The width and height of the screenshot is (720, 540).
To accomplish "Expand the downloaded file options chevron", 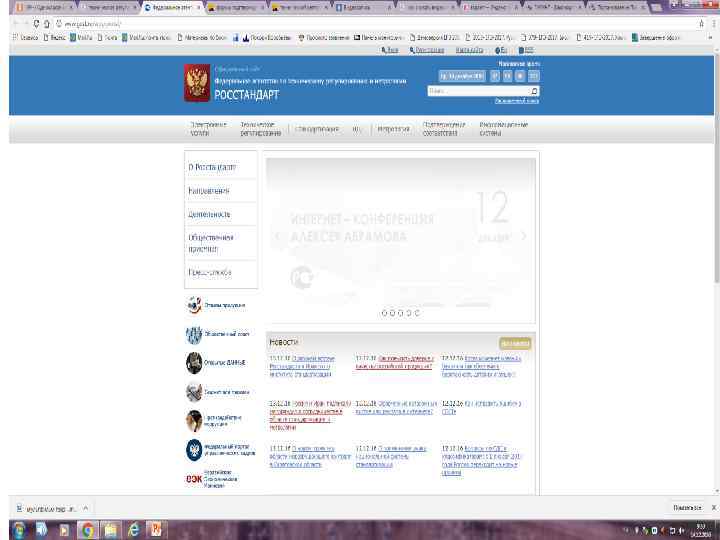I will [x=85, y=508].
